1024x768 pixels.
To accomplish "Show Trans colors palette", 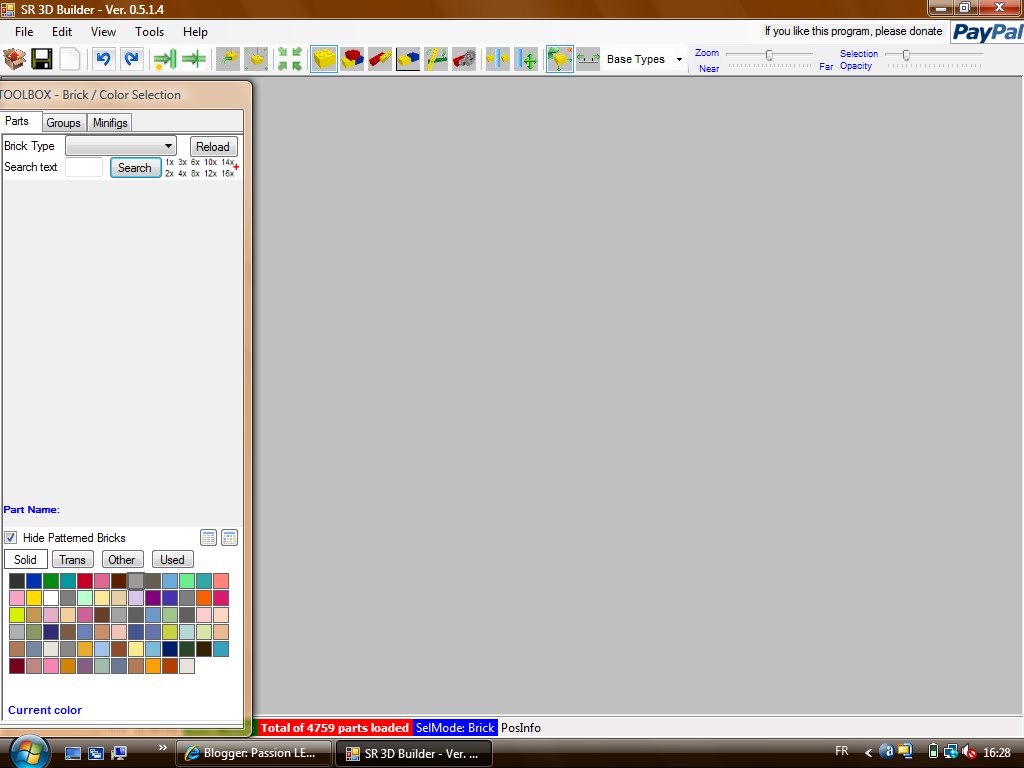I will [72, 560].
